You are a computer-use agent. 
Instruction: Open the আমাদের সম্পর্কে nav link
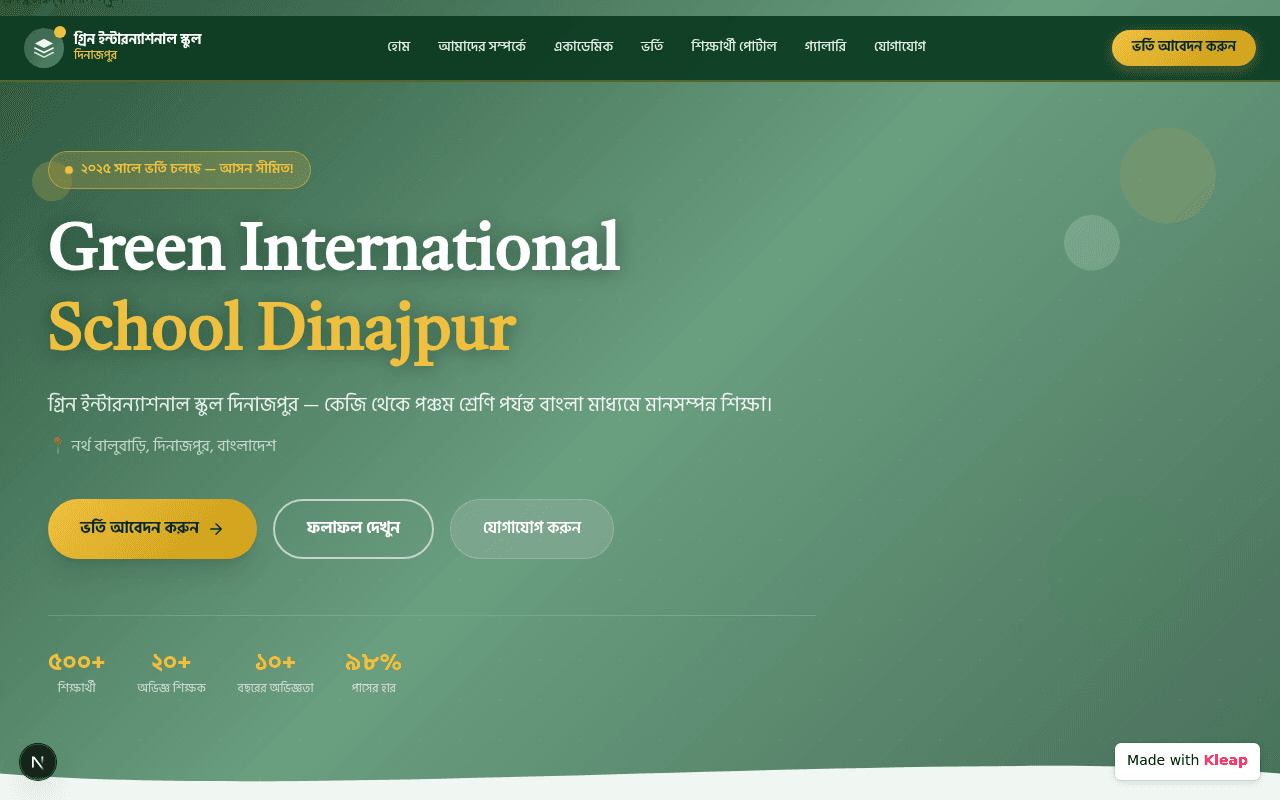click(x=482, y=46)
